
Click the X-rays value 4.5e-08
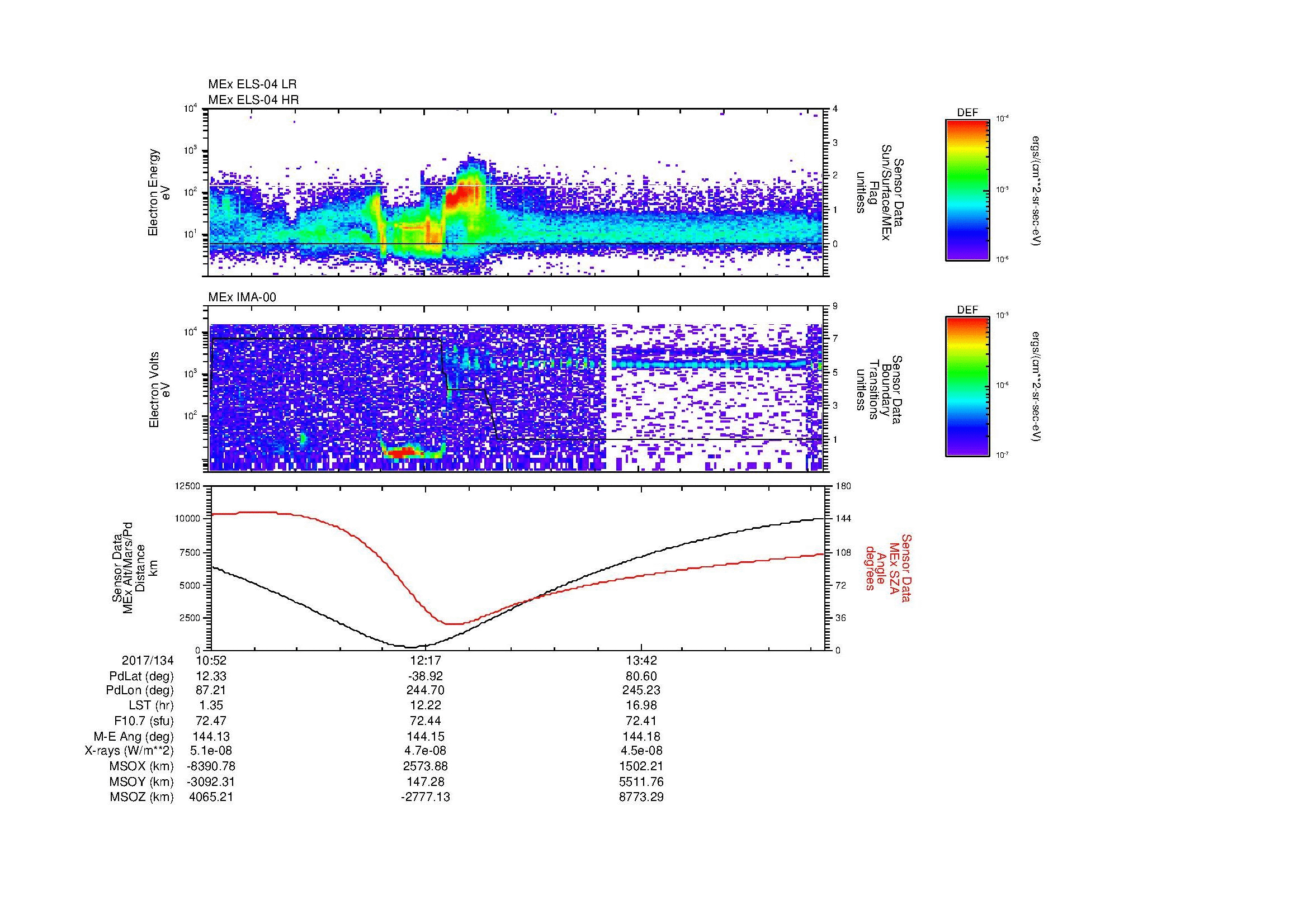coord(641,751)
